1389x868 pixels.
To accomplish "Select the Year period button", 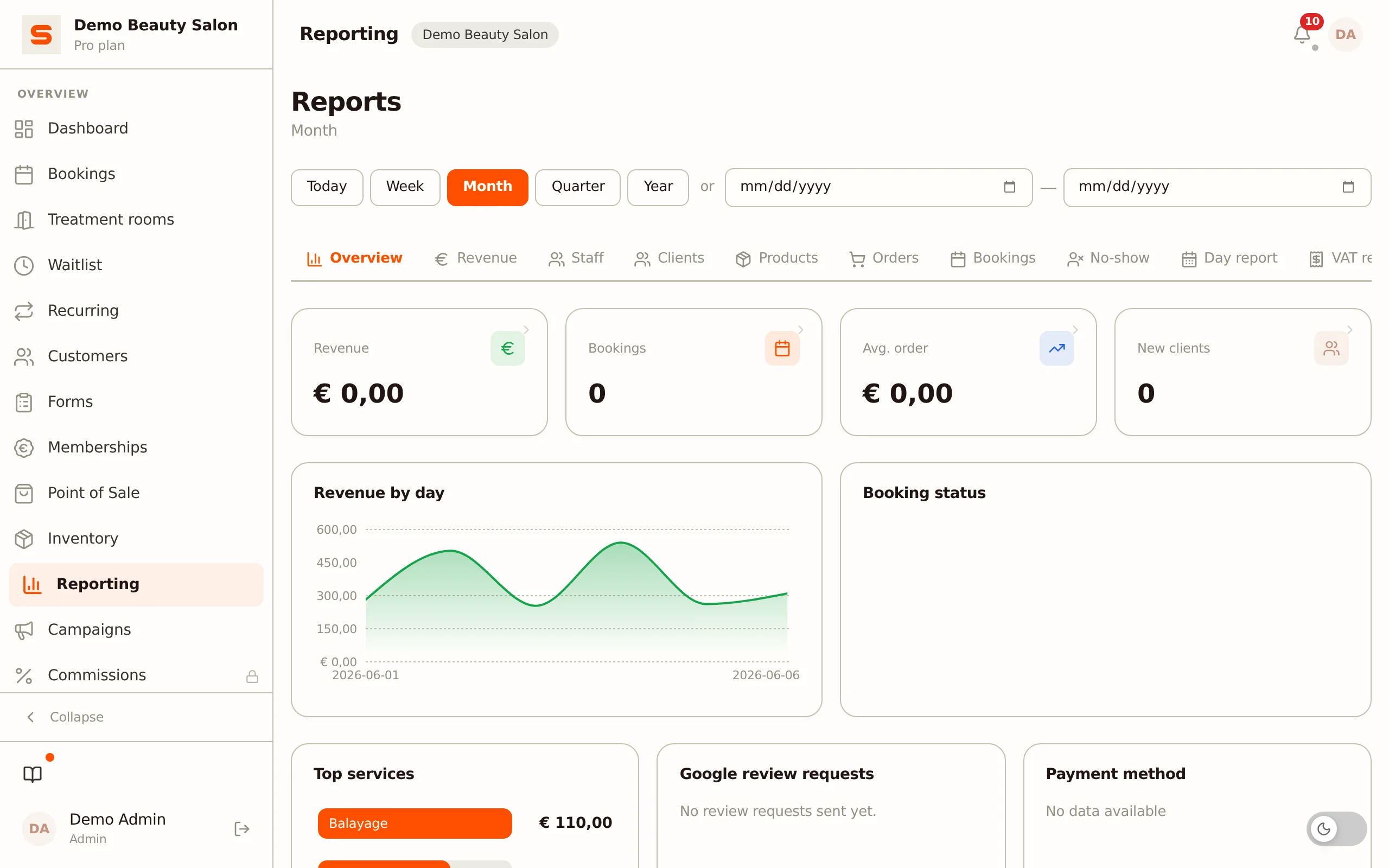I will 658,187.
